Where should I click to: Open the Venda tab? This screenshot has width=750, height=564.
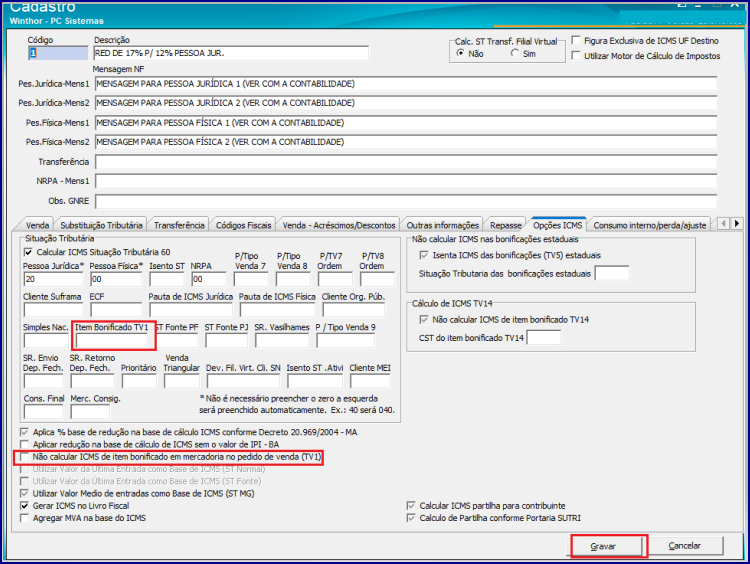tap(37, 225)
